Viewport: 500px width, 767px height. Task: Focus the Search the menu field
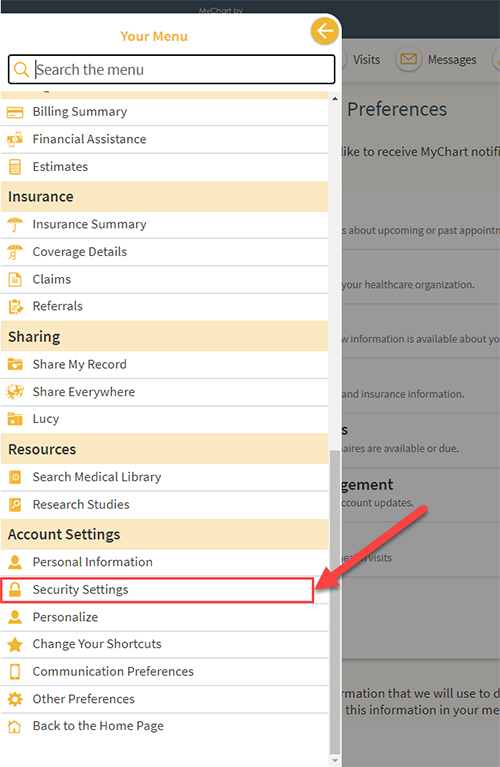[172, 69]
